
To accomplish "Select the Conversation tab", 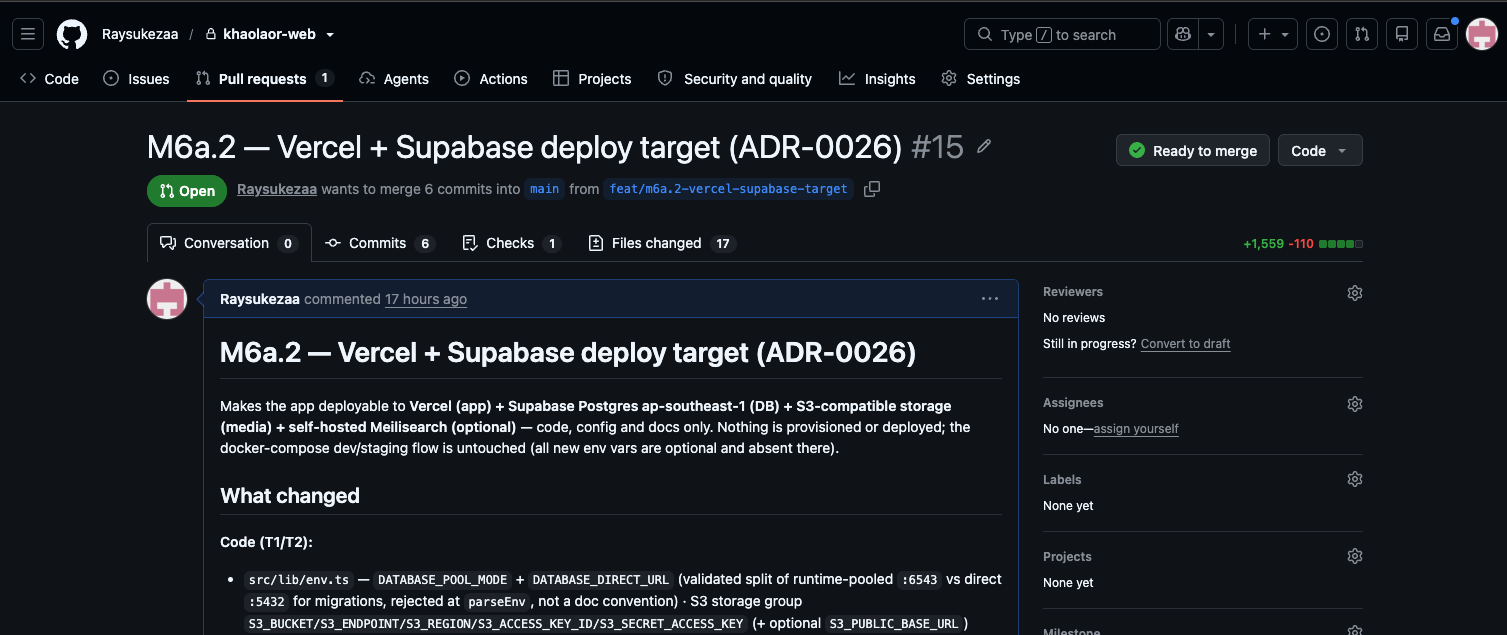I will pyautogui.click(x=229, y=243).
